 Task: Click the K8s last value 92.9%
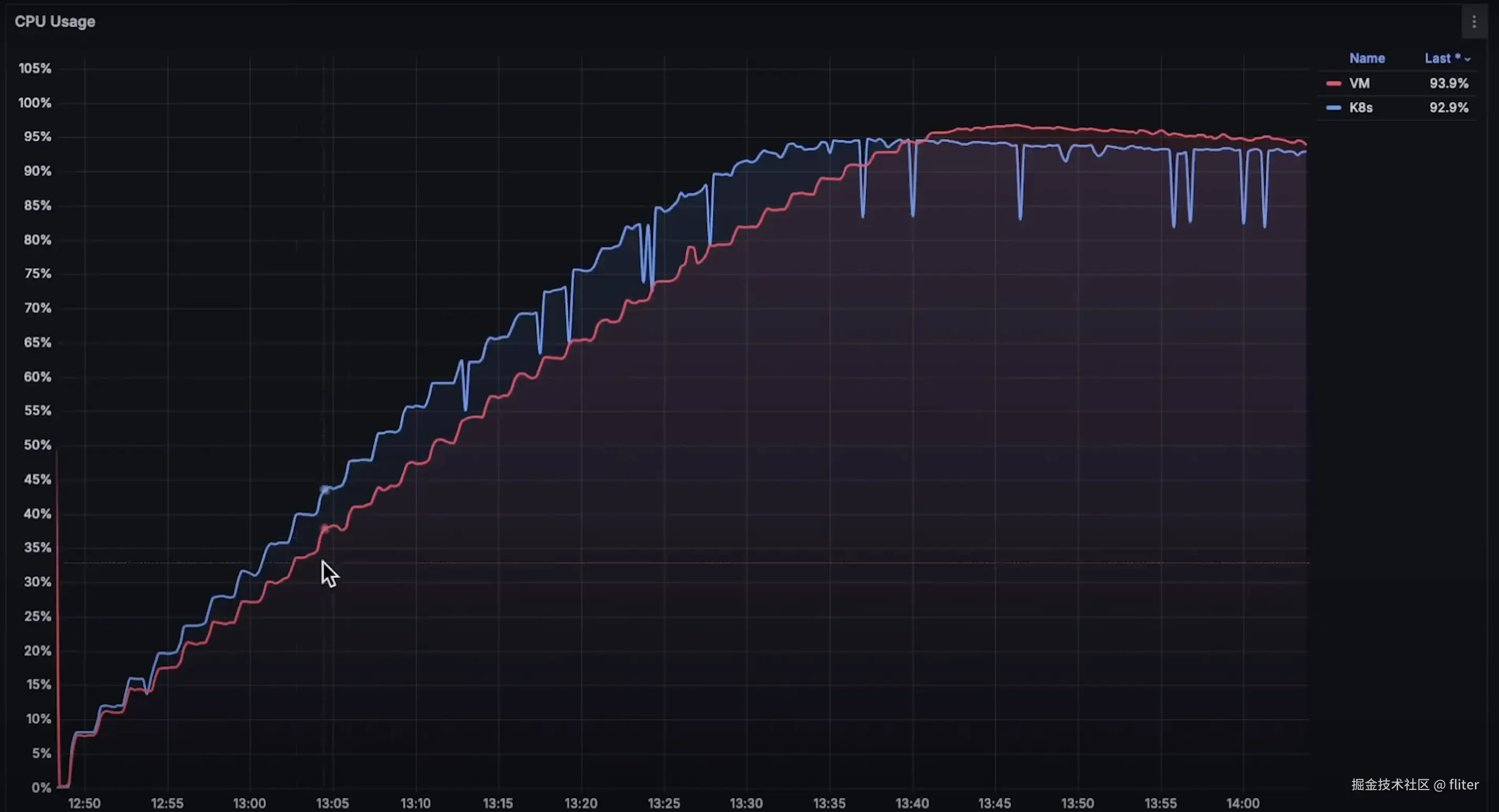click(x=1449, y=108)
